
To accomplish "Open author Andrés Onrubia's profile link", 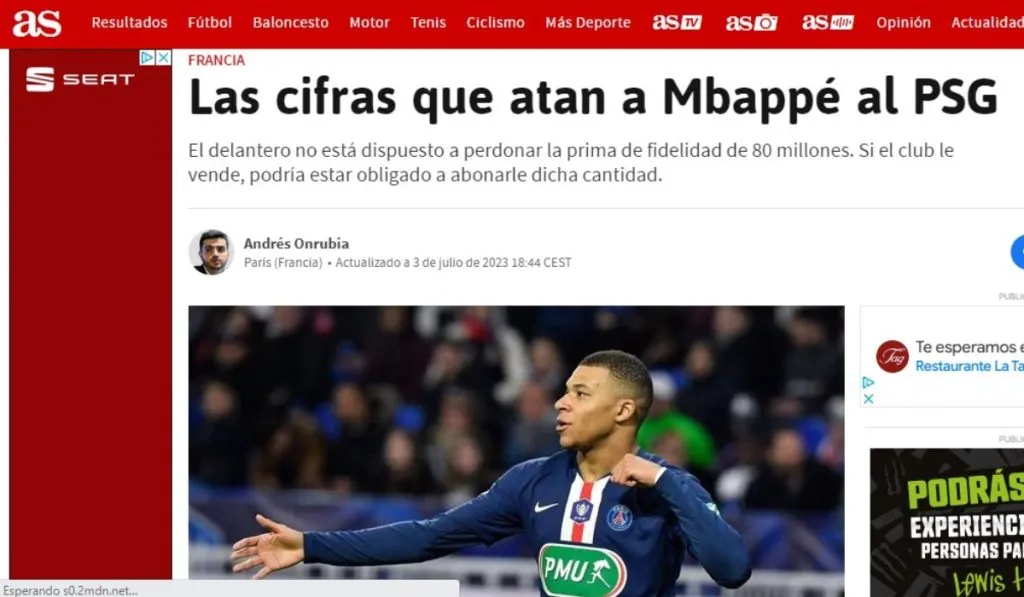I will pyautogui.click(x=296, y=244).
